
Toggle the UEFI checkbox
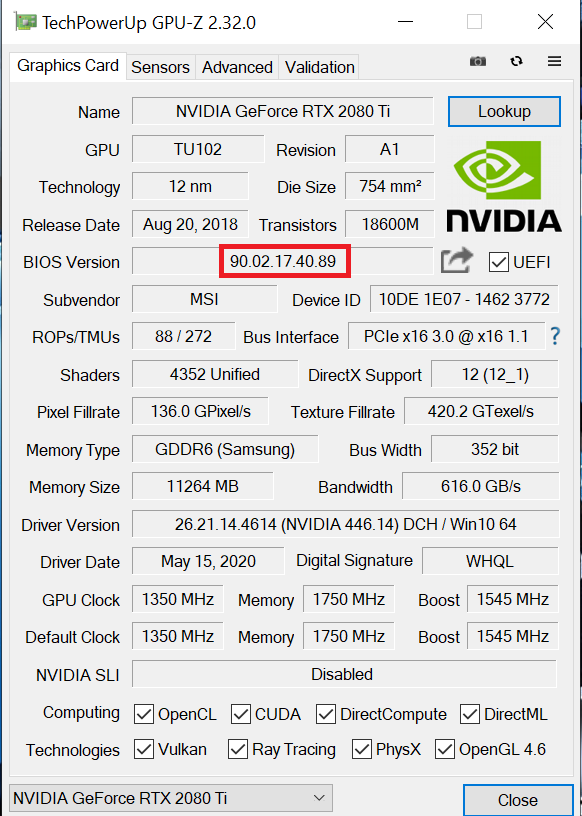(x=498, y=262)
